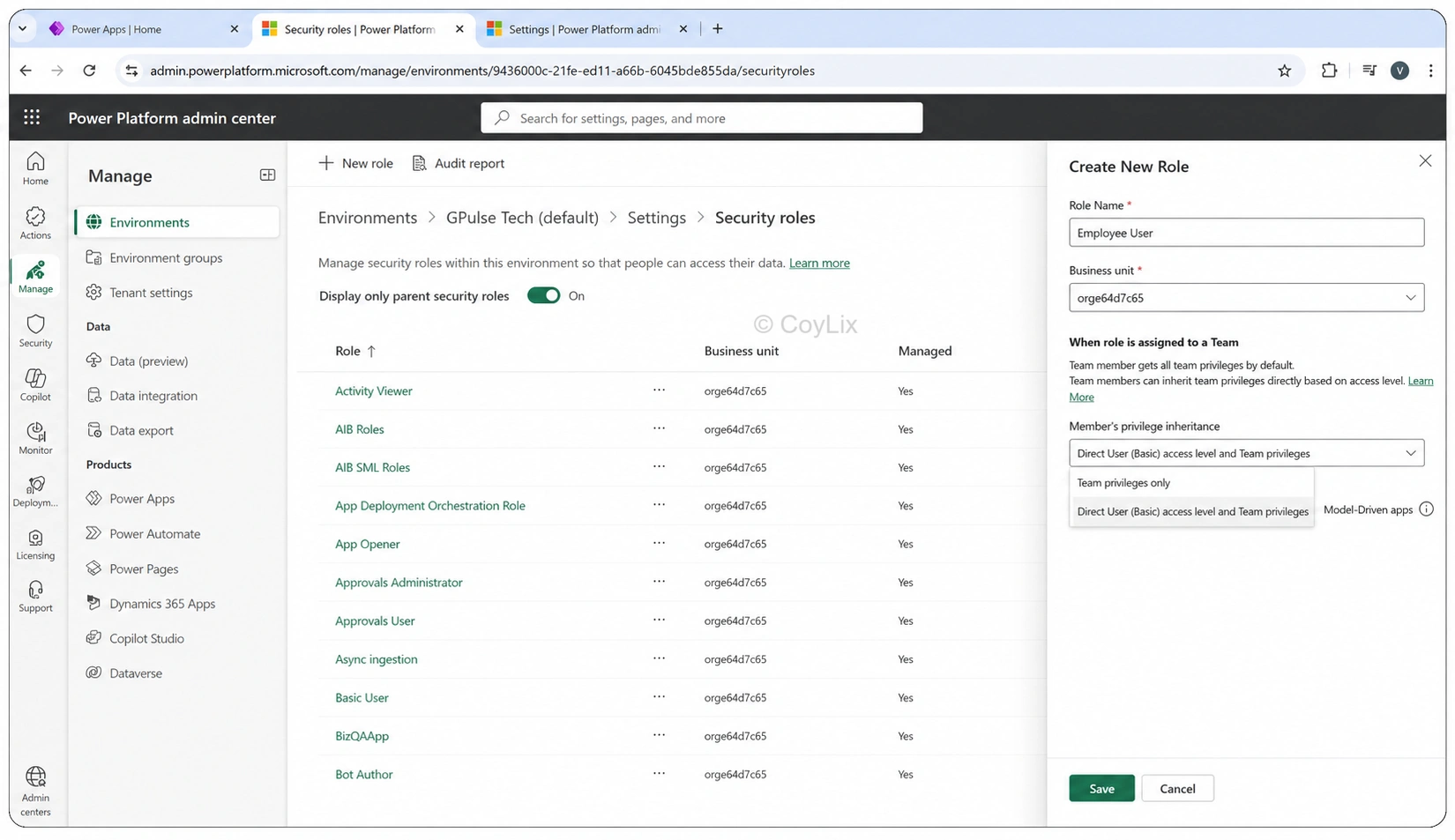Choose Direct User (Basic) access level option in list

(x=1191, y=511)
